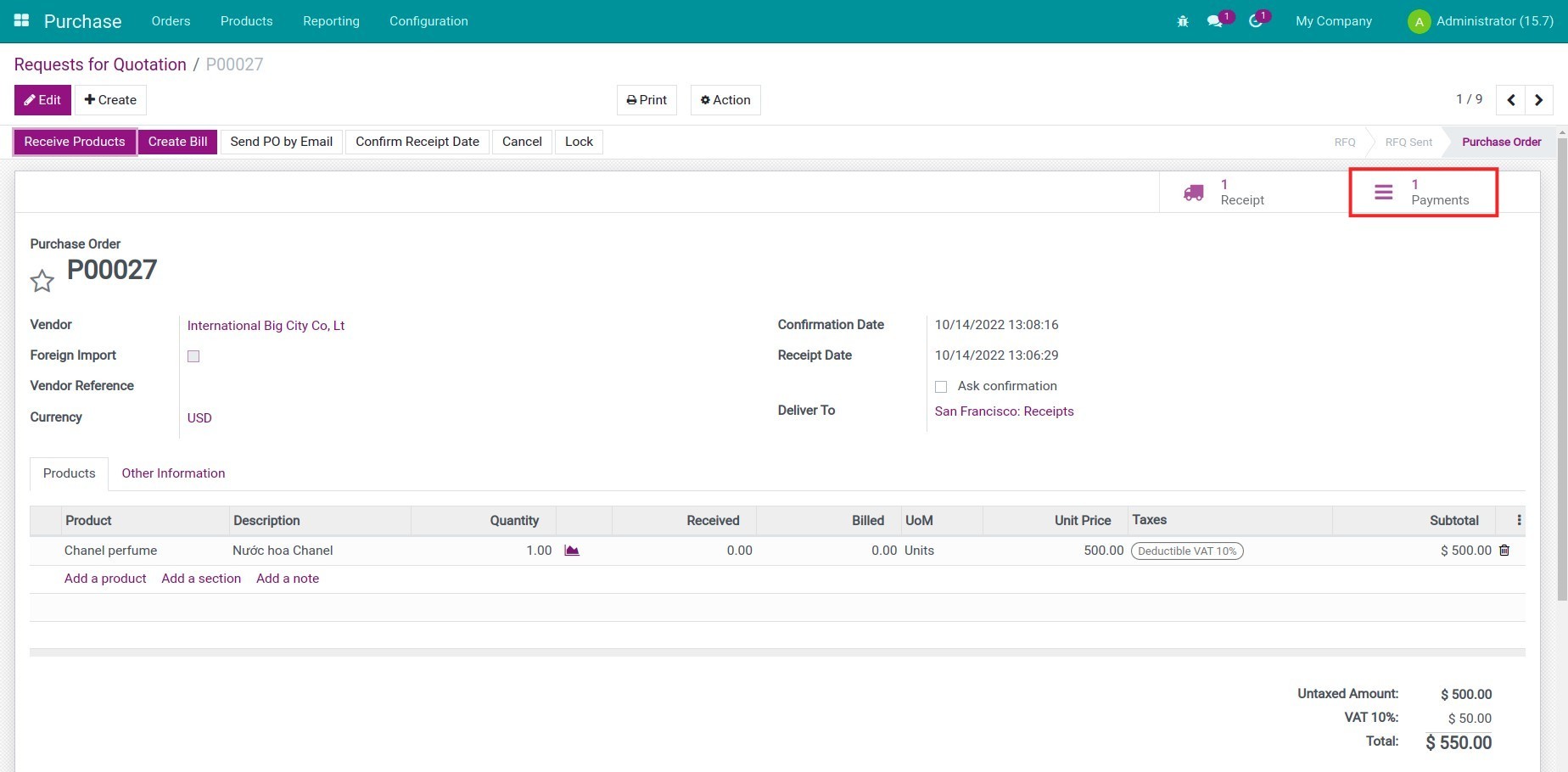Open the Discuss conversations icon

1215,21
